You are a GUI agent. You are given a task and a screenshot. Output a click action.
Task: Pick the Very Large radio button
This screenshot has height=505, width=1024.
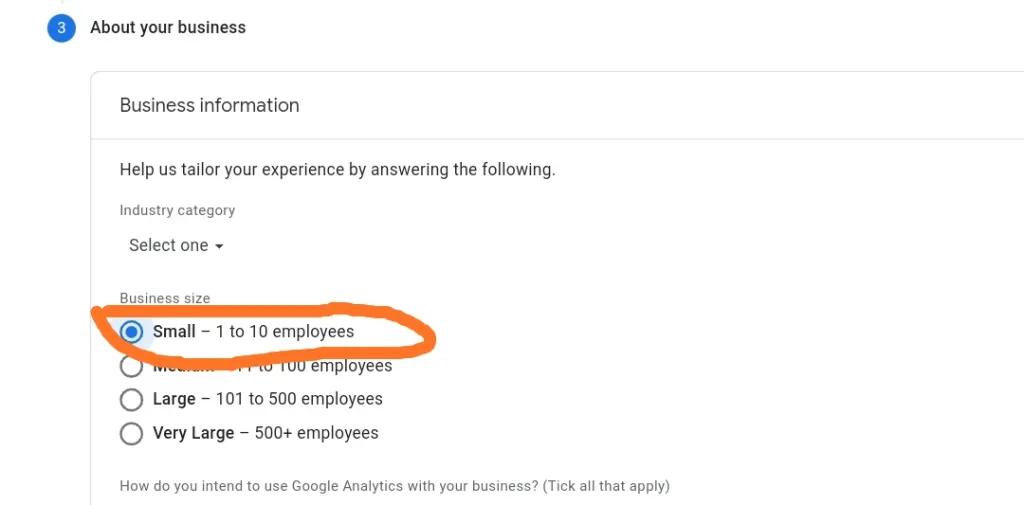point(131,433)
